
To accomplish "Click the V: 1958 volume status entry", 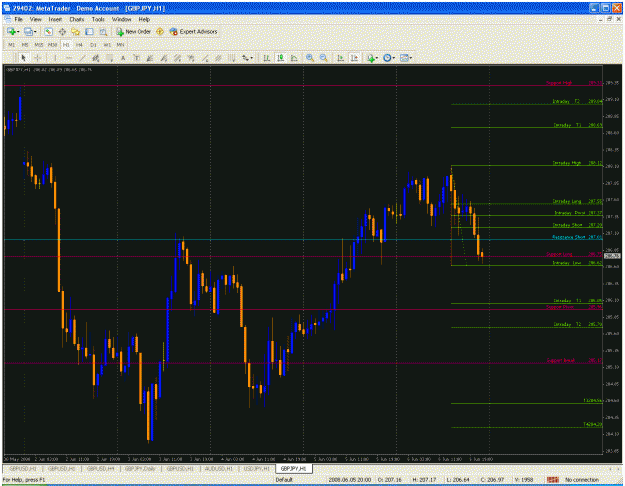I will point(524,480).
